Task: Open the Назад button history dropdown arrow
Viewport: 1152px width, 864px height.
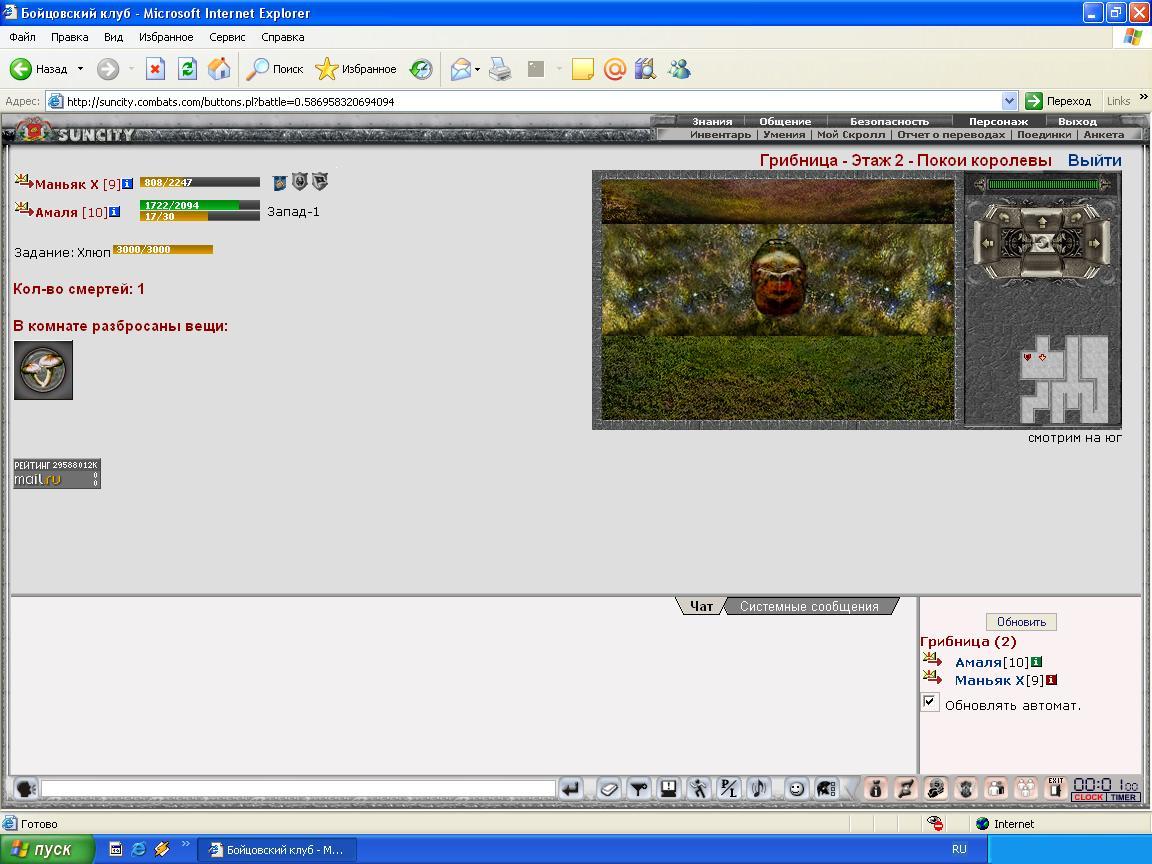Action: click(x=80, y=69)
